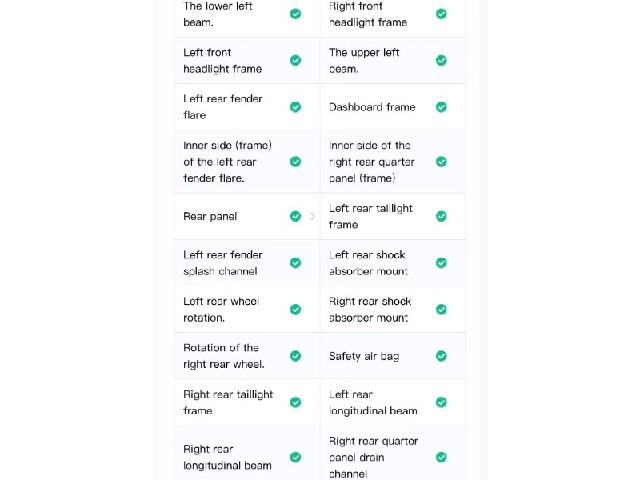Click the check for Rotation of the right rear wheel
This screenshot has width=640, height=480.
(x=296, y=356)
